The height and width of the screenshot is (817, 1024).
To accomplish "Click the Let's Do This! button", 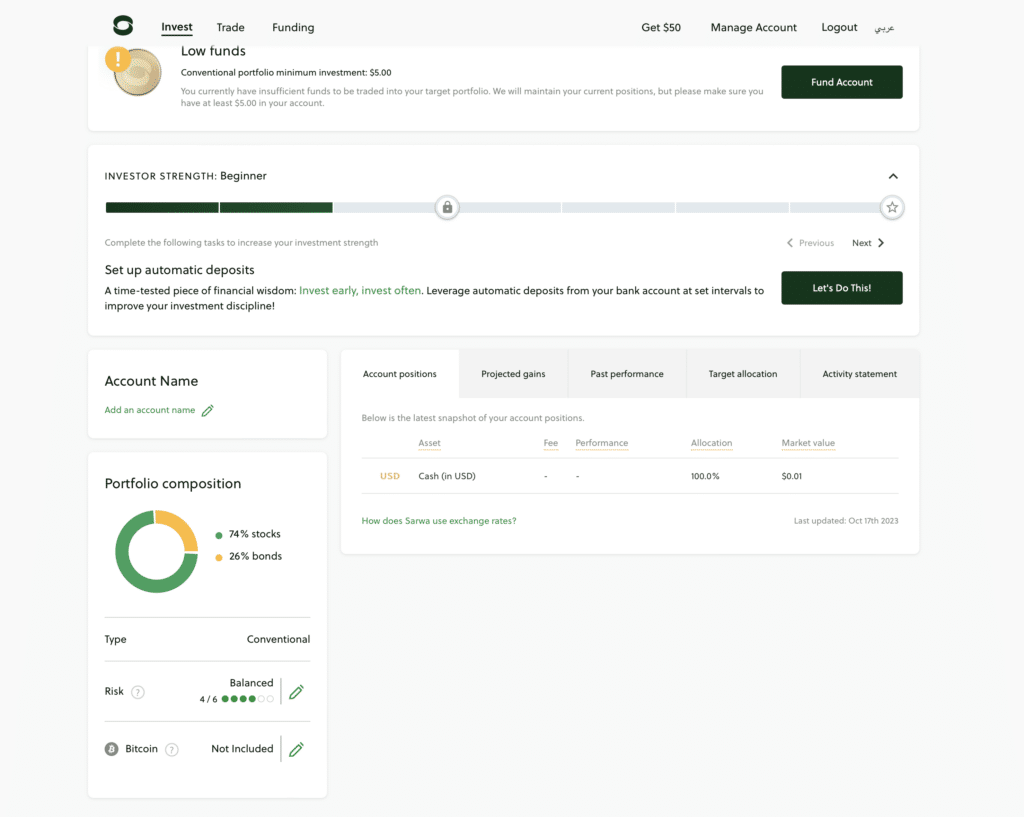I will coord(841,288).
